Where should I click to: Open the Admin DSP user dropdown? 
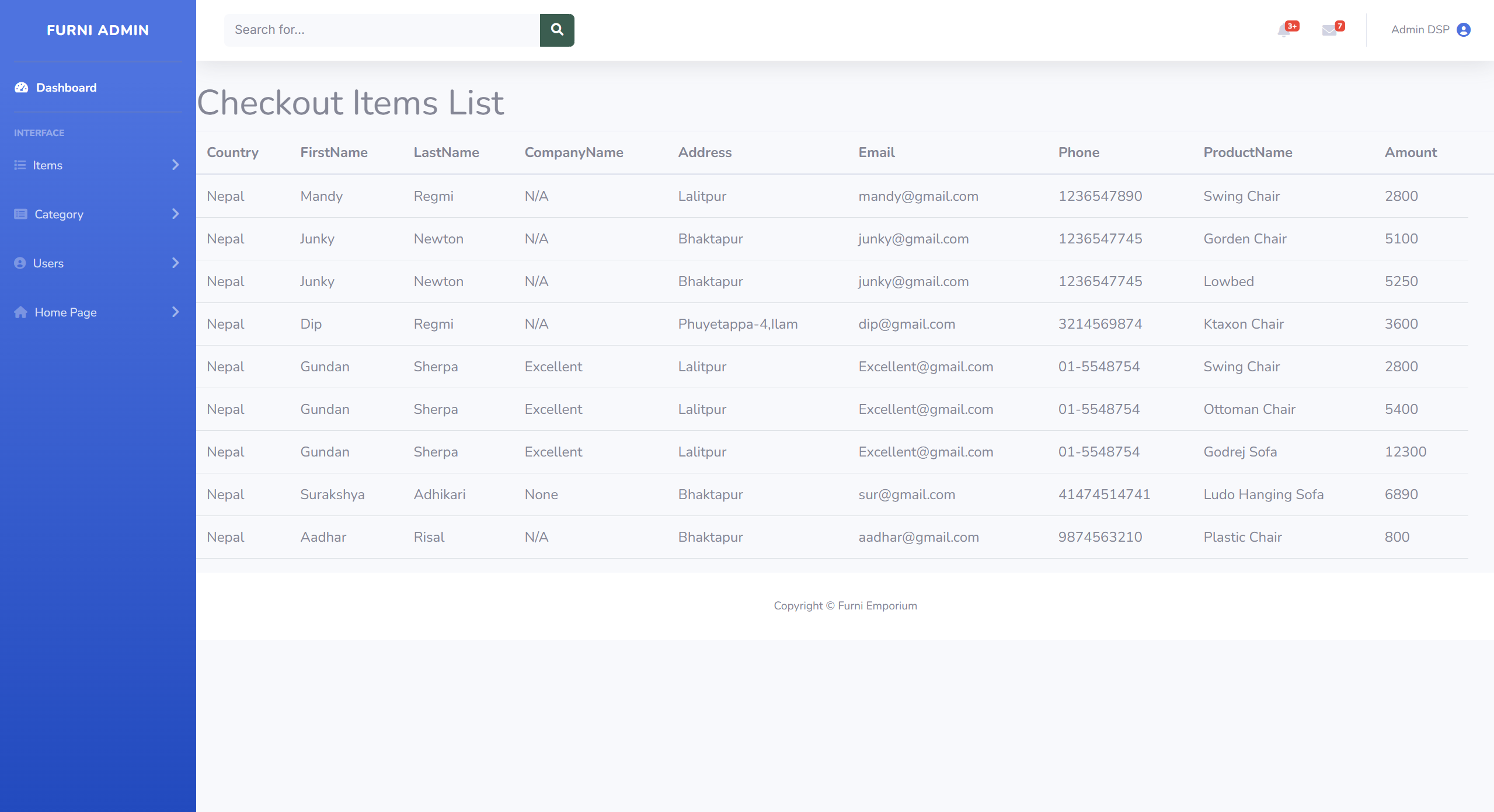pyautogui.click(x=1420, y=30)
